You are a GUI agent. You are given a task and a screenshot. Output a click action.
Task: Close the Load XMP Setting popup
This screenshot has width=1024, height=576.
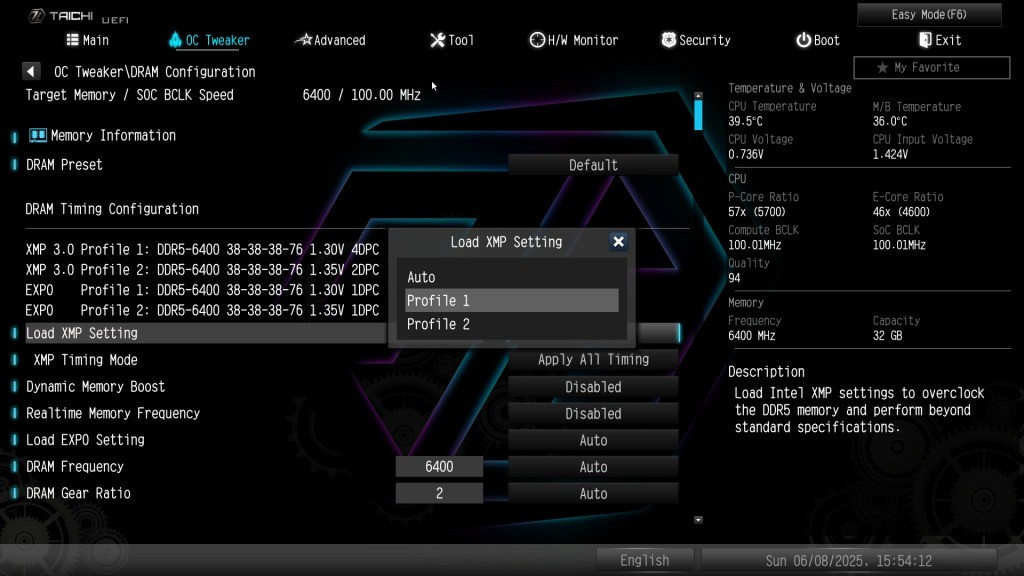pos(618,242)
